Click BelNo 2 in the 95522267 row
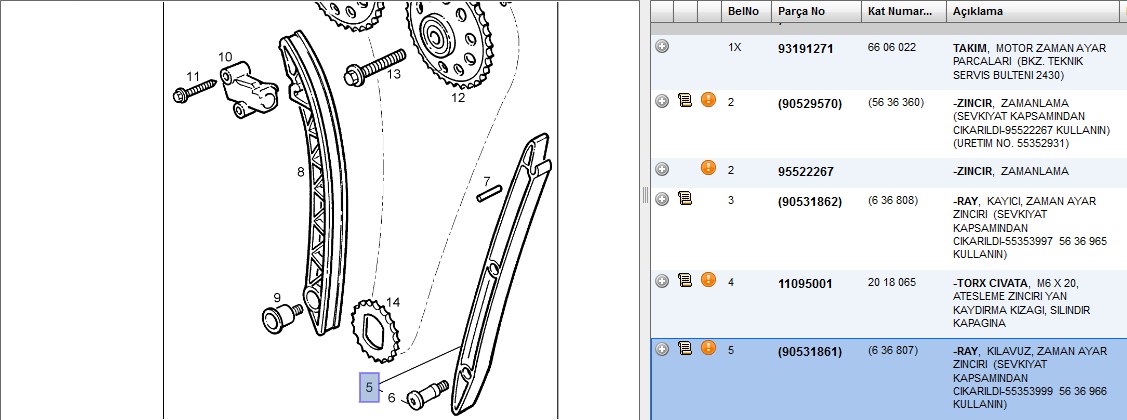The width and height of the screenshot is (1127, 420). [731, 170]
